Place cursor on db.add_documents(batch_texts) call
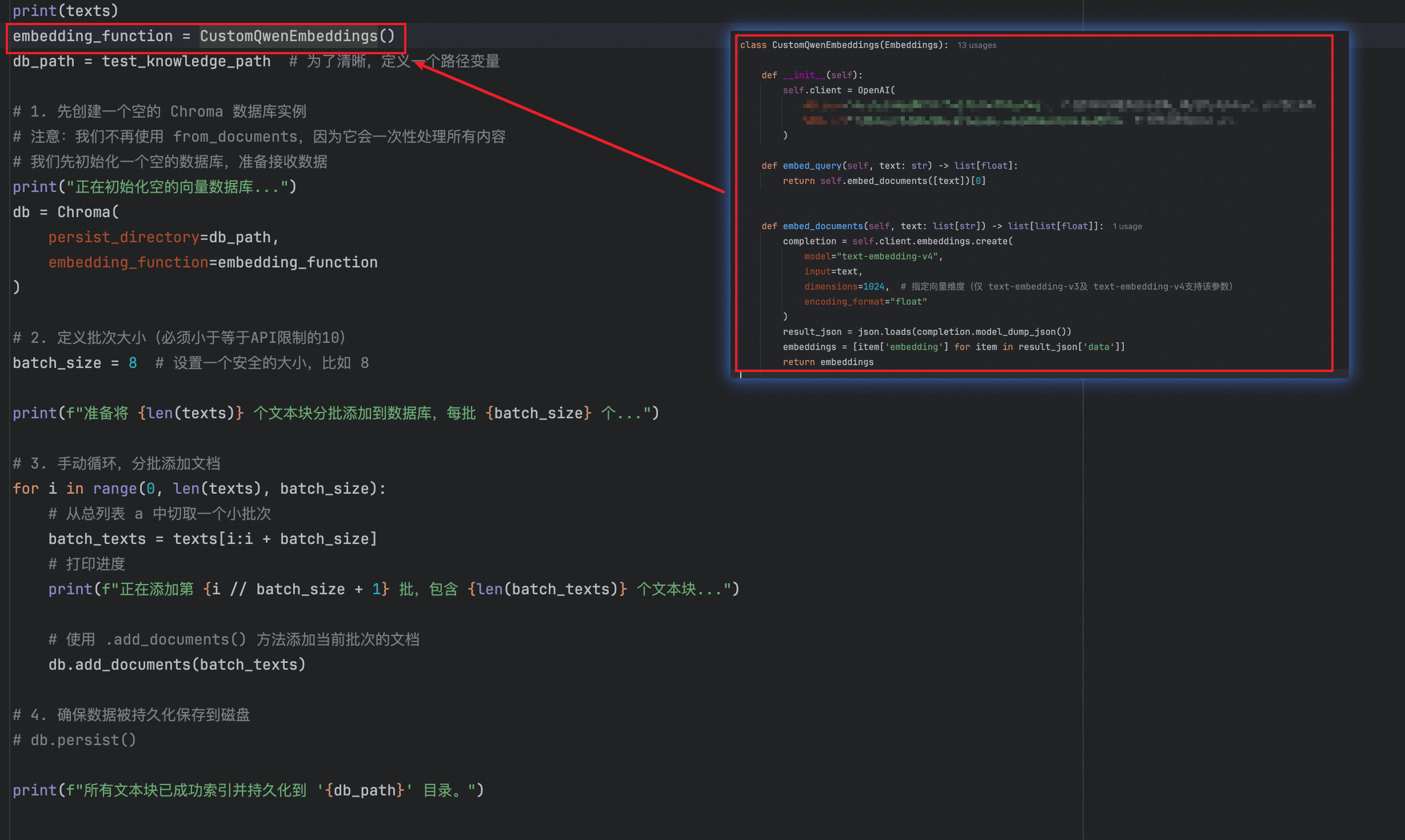This screenshot has height=840, width=1405. coord(177,665)
